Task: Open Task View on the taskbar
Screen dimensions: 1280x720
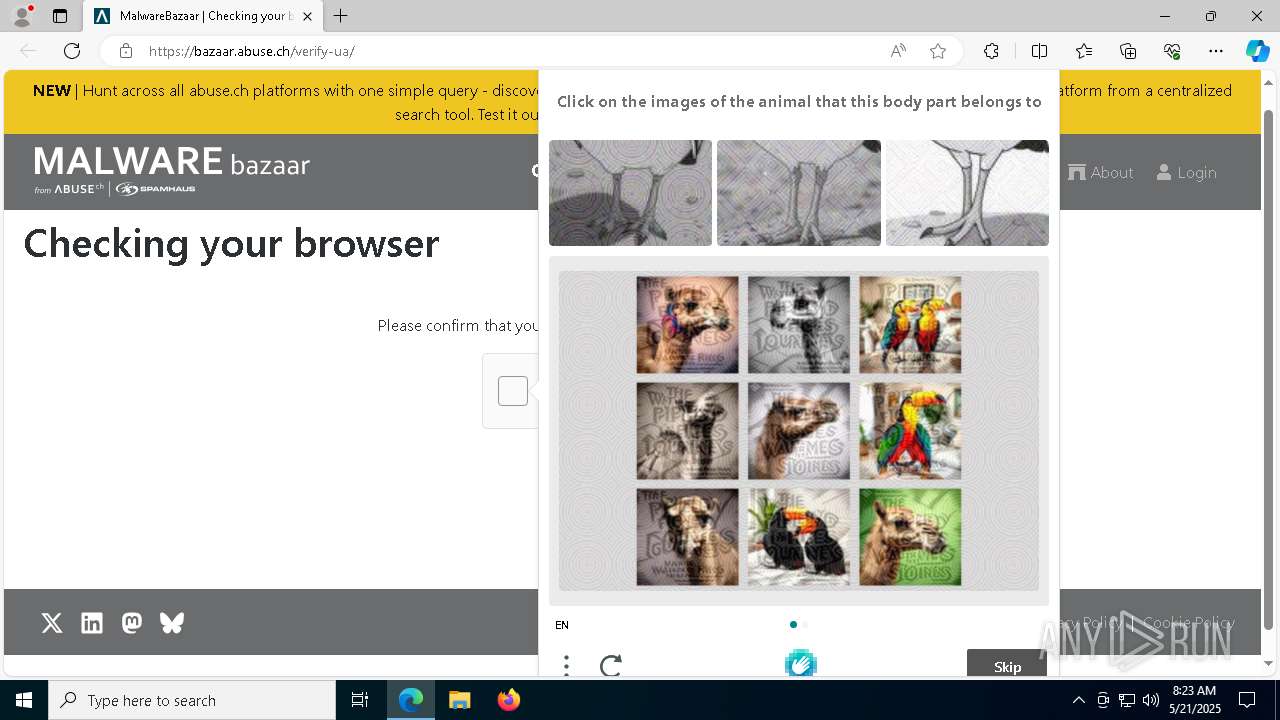Action: [360, 700]
